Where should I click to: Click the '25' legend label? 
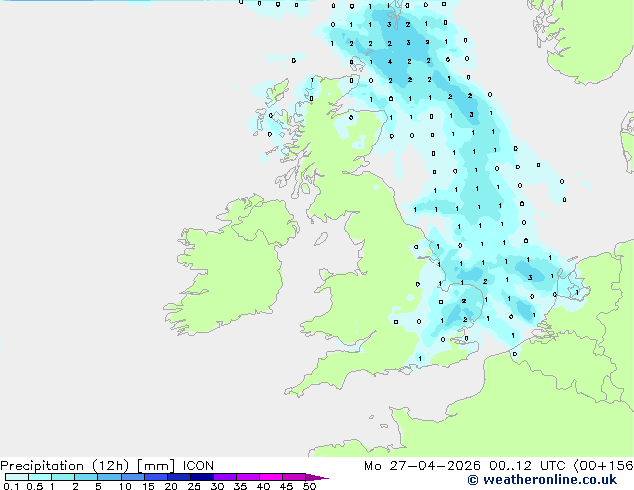(194, 486)
